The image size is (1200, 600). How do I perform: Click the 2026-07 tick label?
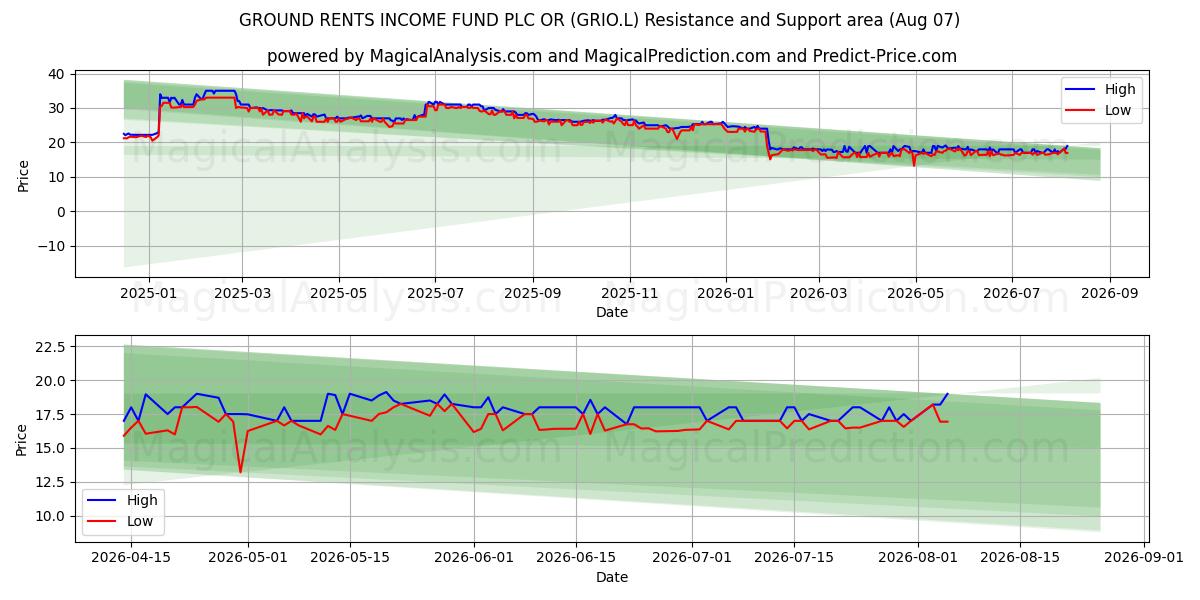[x=1011, y=293]
